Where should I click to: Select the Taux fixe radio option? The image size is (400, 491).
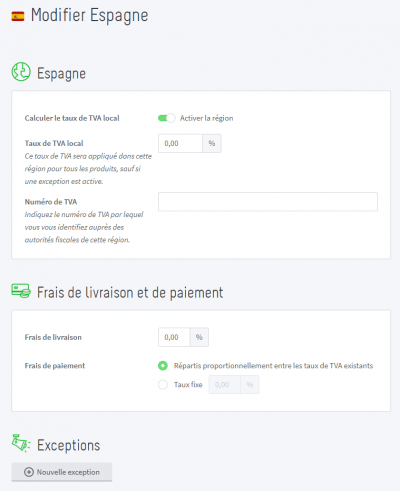point(163,385)
